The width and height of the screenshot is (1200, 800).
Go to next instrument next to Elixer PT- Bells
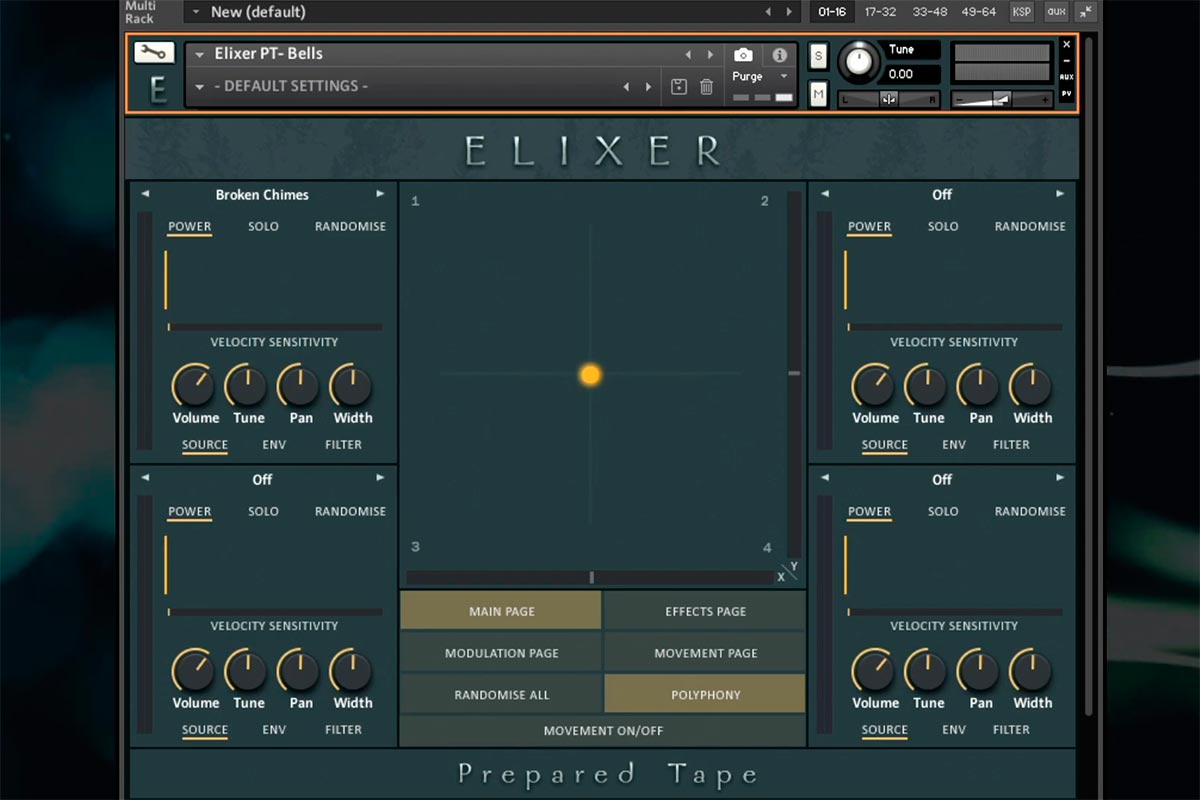tap(711, 55)
